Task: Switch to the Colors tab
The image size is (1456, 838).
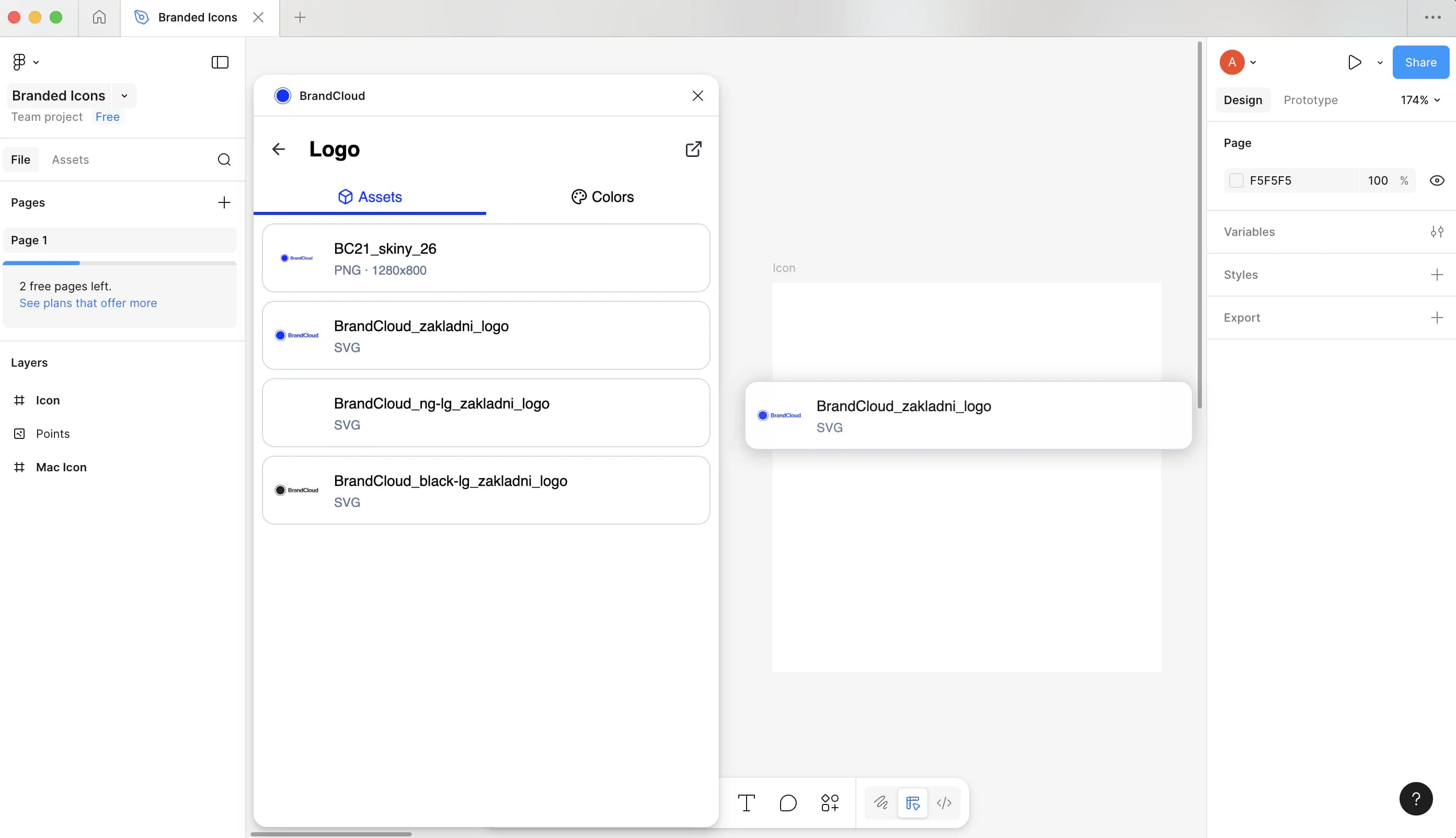Action: 602,197
